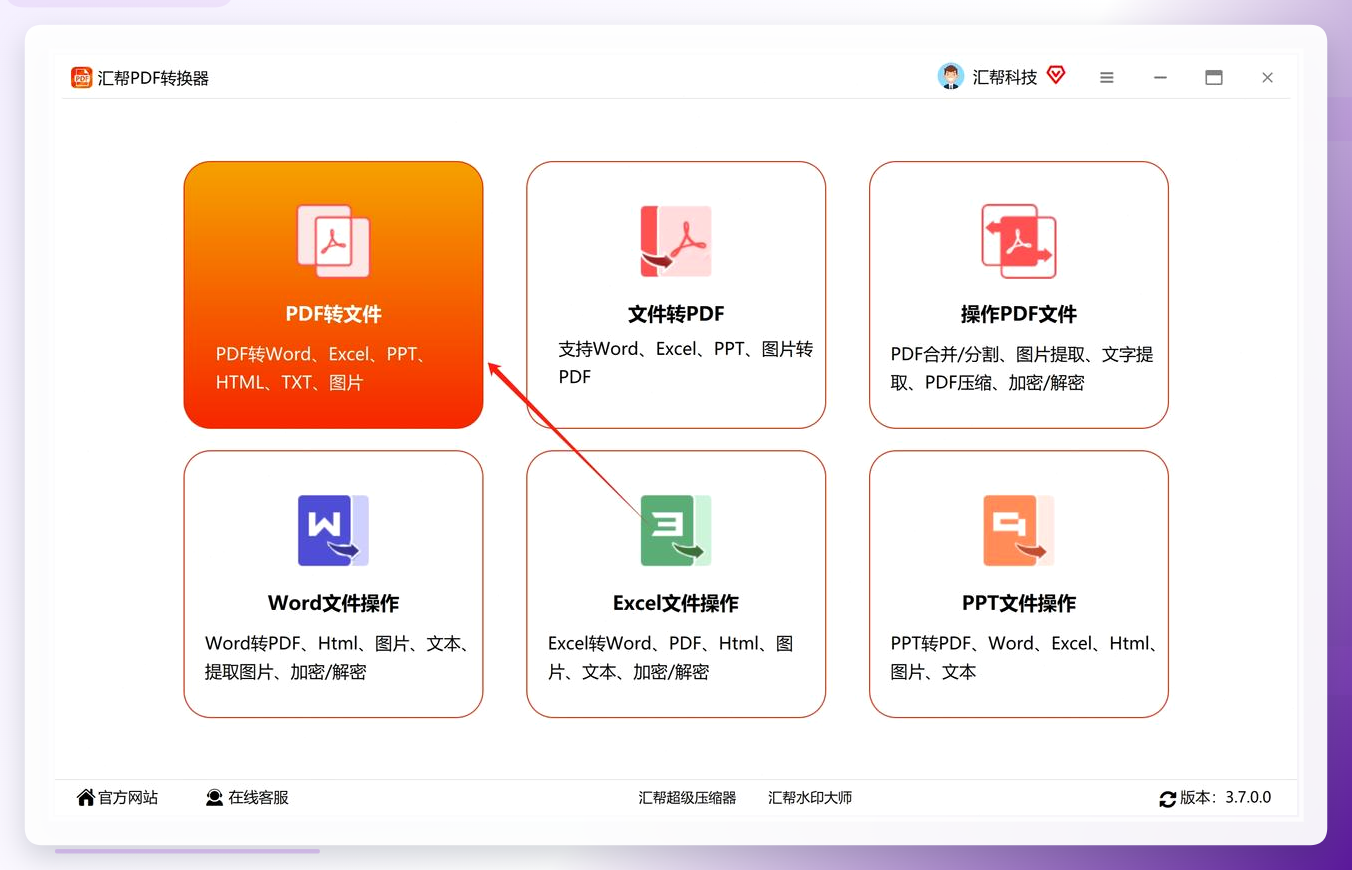The height and width of the screenshot is (870, 1352).
Task: Click the 操作PDF文件 card icon
Action: tap(1019, 241)
